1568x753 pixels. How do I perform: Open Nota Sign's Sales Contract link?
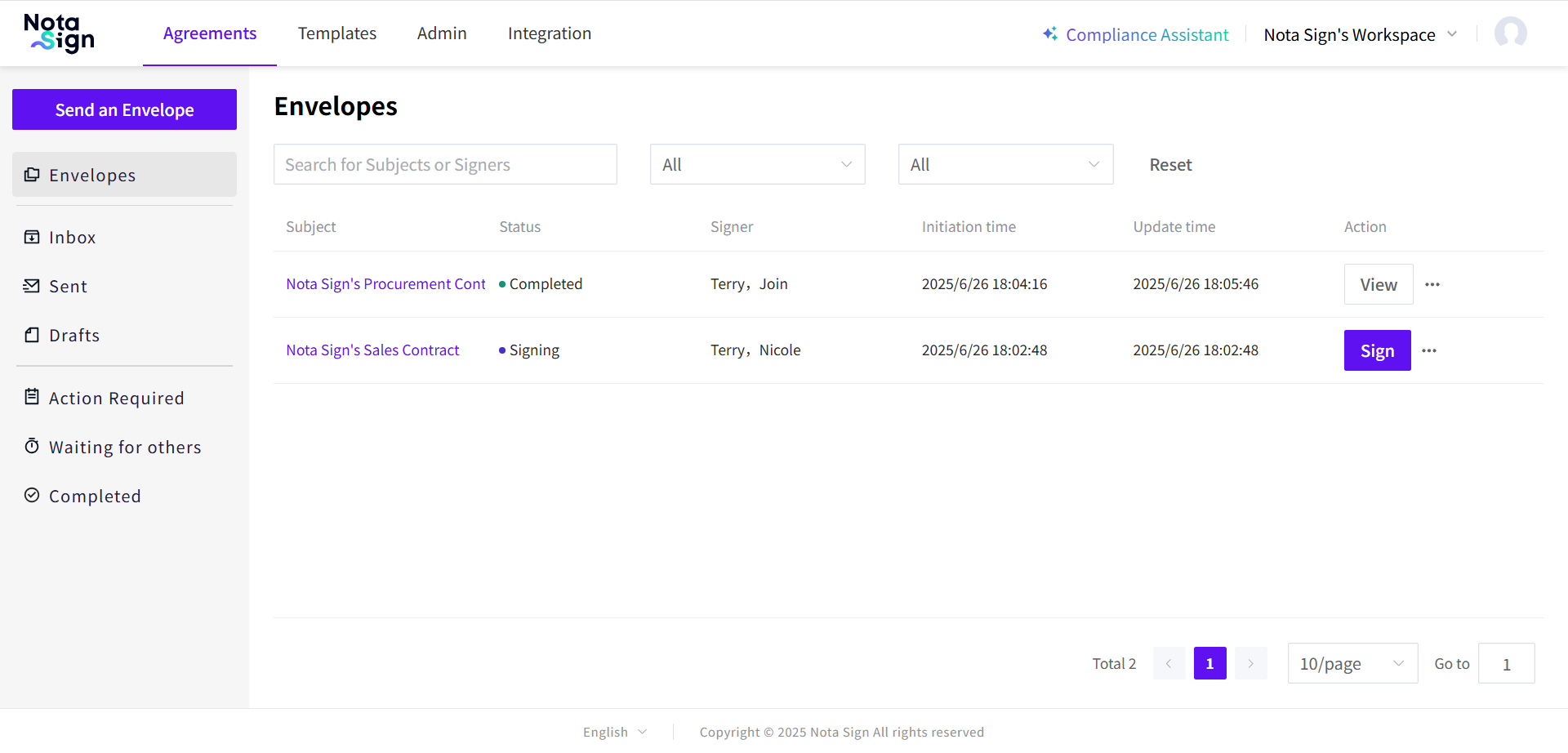372,350
